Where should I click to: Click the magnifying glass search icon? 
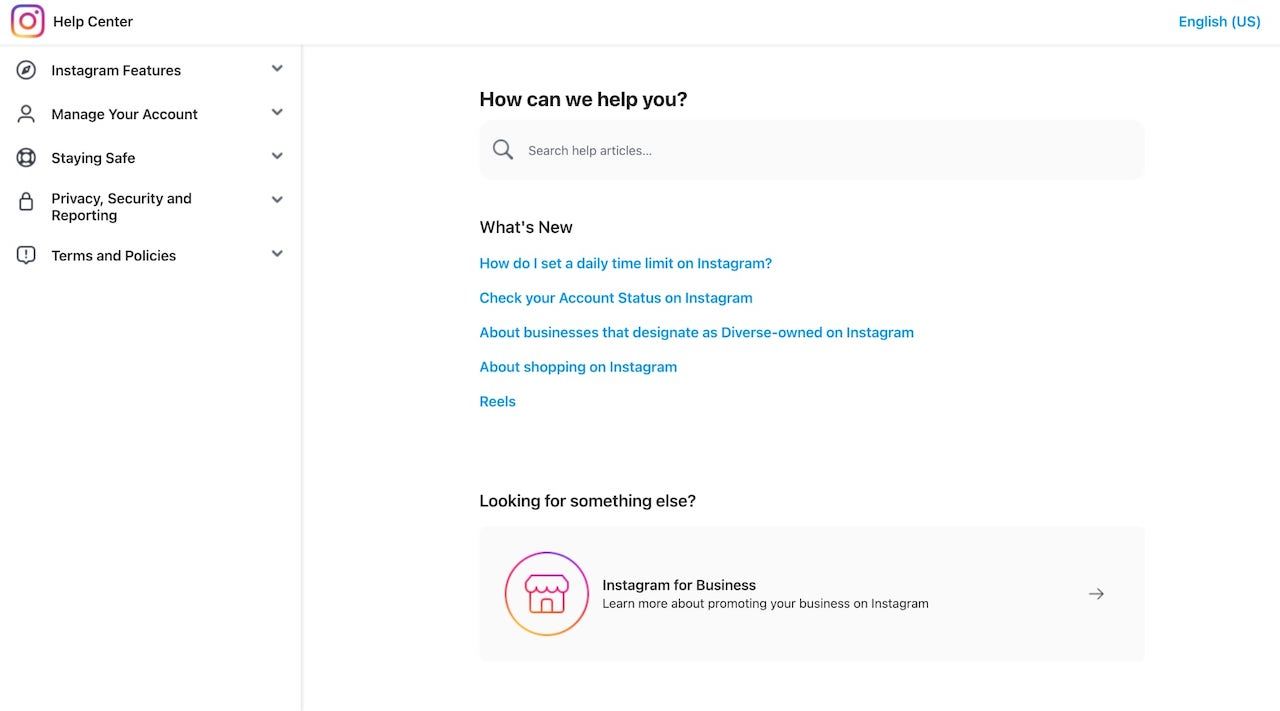[x=503, y=150]
